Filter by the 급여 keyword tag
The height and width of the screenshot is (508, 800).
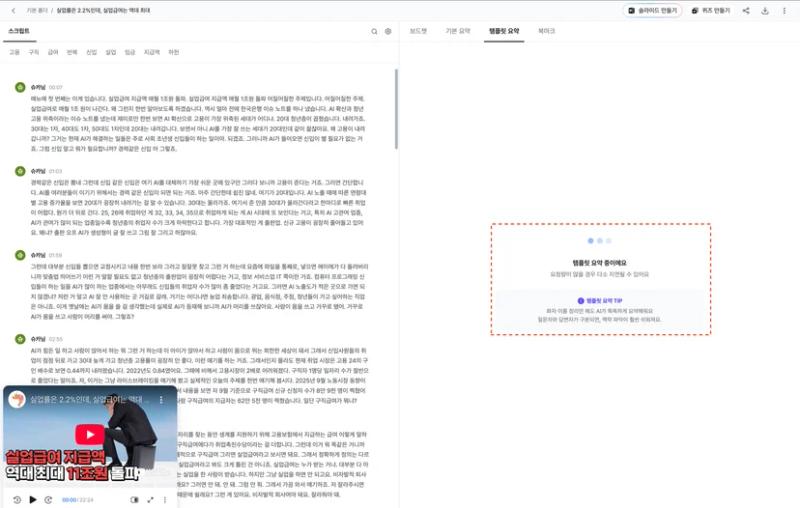tap(53, 52)
